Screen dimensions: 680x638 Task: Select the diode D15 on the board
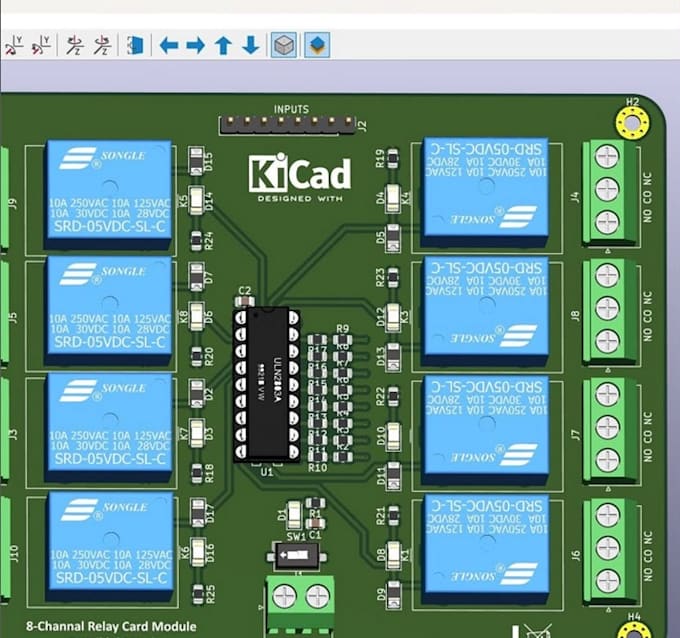tap(196, 161)
